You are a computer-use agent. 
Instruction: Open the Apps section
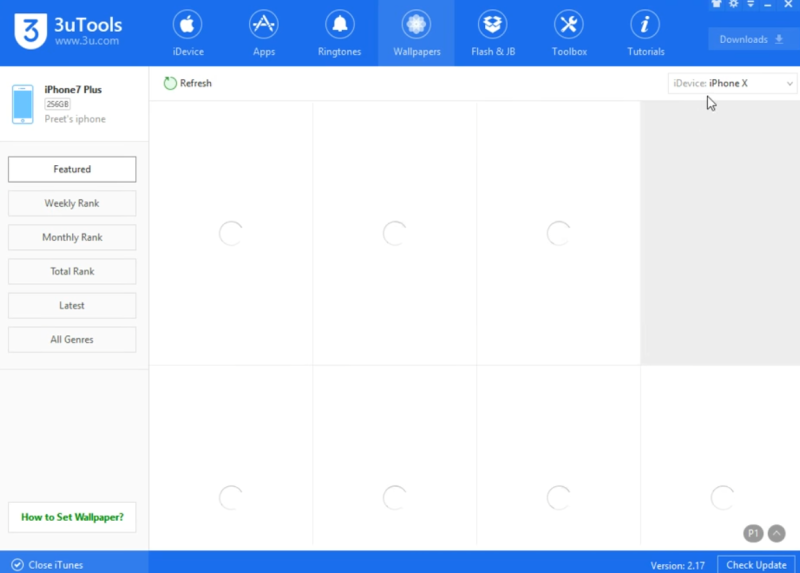click(264, 33)
